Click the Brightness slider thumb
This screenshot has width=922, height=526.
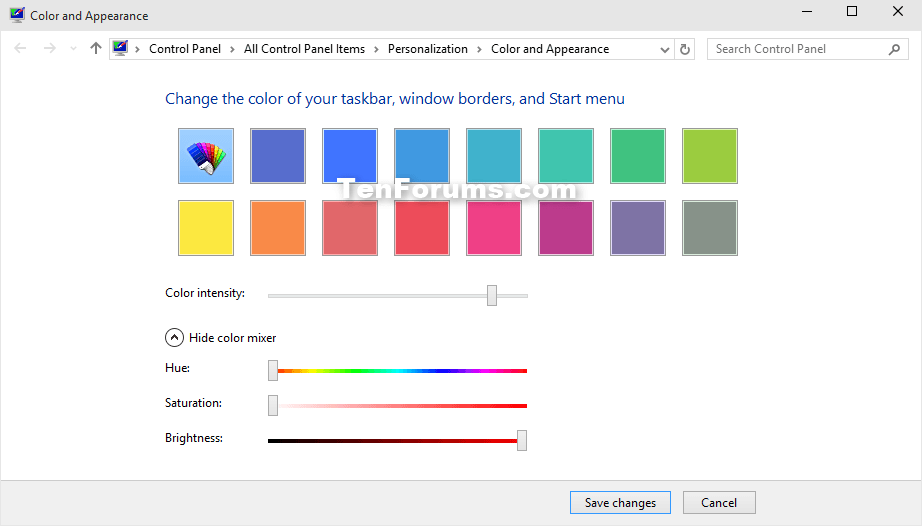tap(522, 440)
